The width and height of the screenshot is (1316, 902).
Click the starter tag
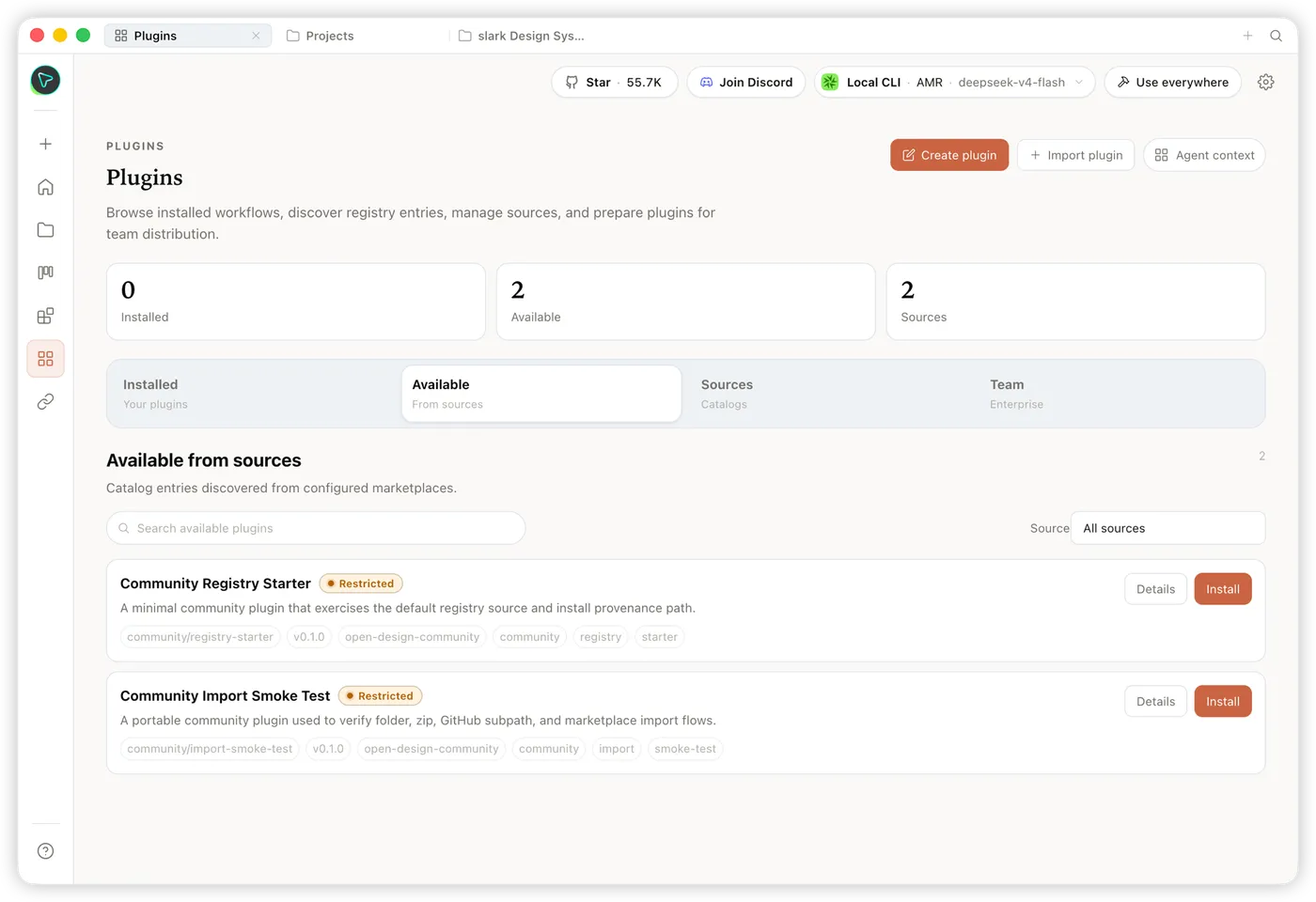click(660, 637)
